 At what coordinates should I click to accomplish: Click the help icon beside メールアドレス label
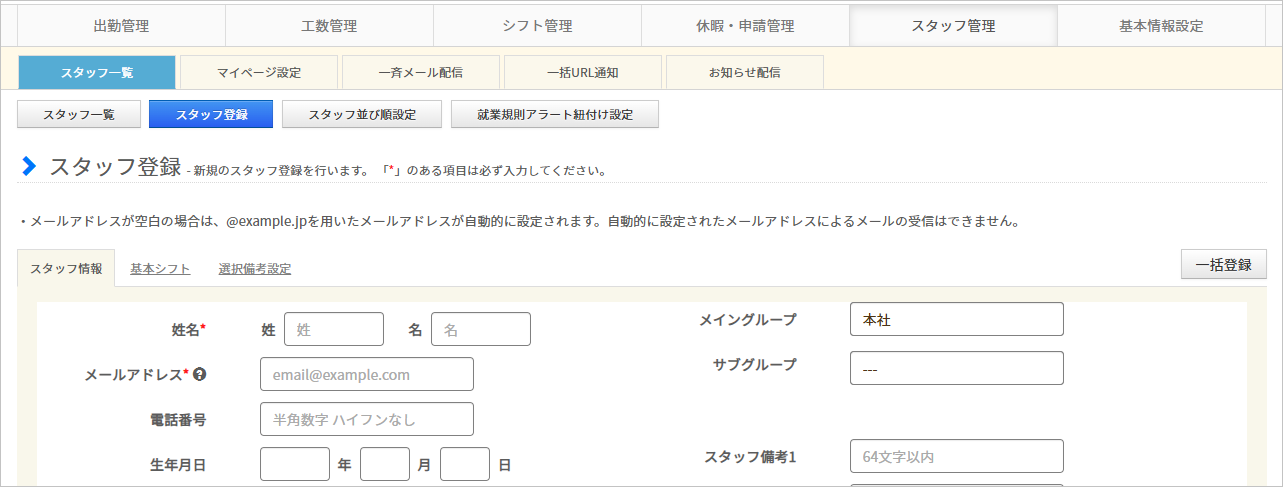click(200, 374)
